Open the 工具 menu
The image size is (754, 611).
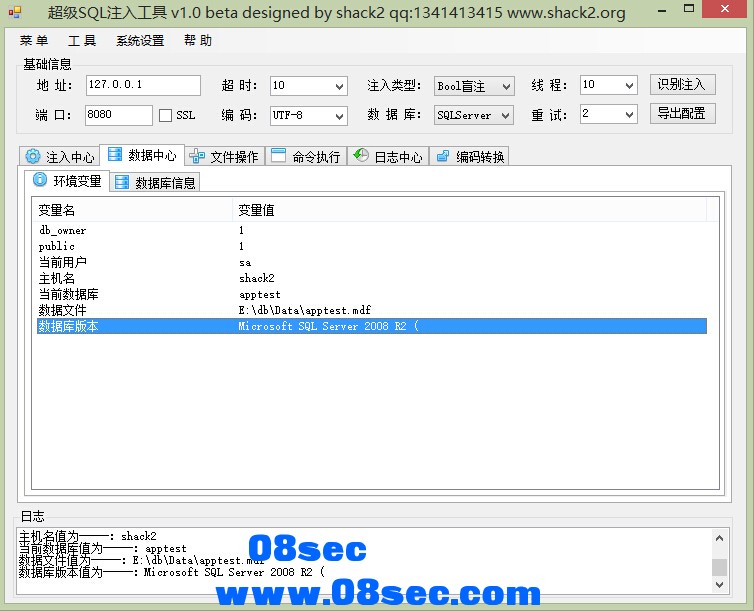pyautogui.click(x=82, y=41)
